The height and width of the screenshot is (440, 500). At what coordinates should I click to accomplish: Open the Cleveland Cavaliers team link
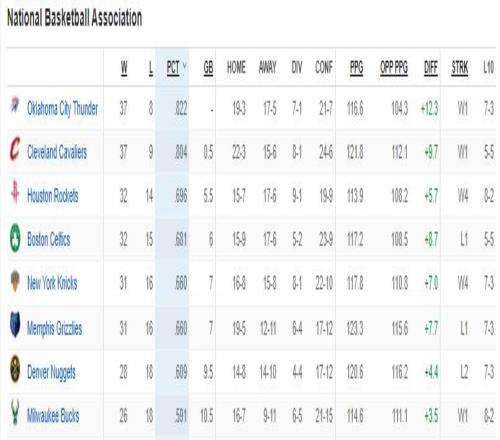57,152
